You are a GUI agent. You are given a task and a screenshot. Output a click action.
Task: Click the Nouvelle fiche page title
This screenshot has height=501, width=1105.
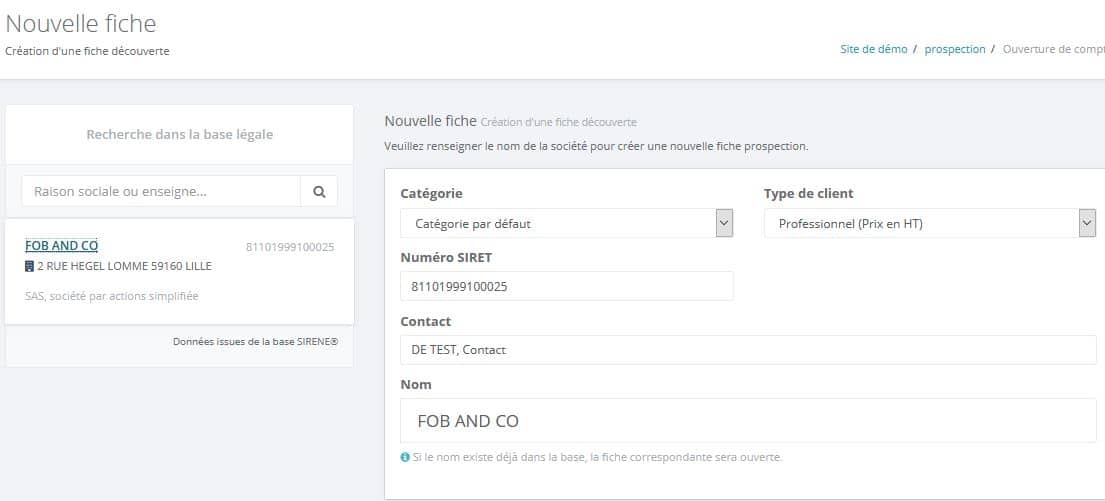pyautogui.click(x=80, y=23)
